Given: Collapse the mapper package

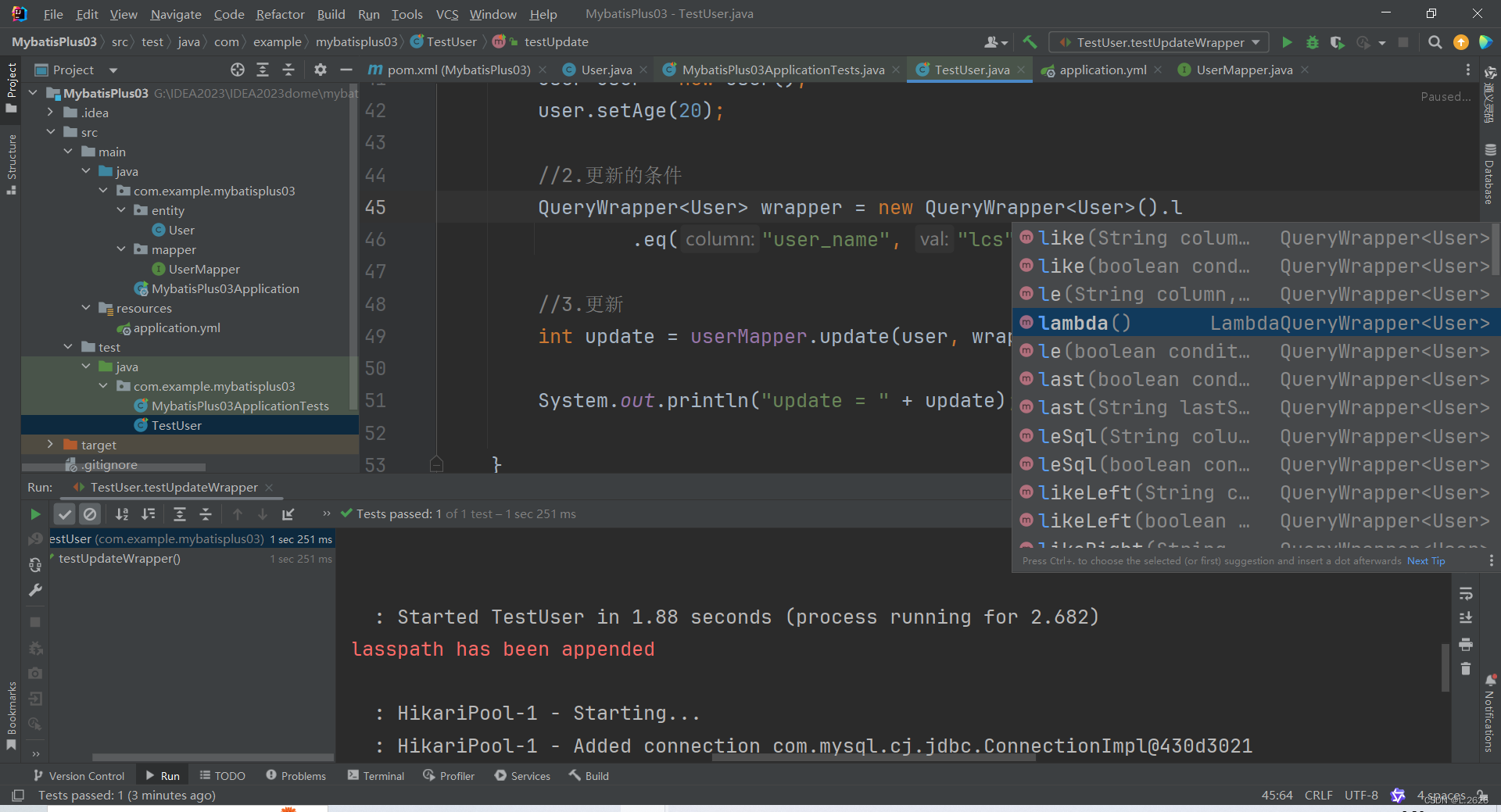Looking at the screenshot, I should (x=121, y=249).
